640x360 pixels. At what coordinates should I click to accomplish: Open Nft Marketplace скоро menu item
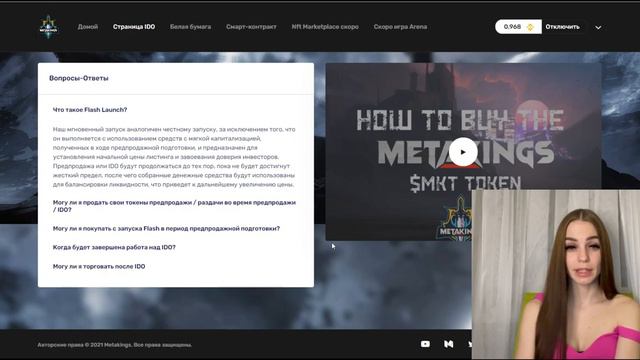[325, 27]
